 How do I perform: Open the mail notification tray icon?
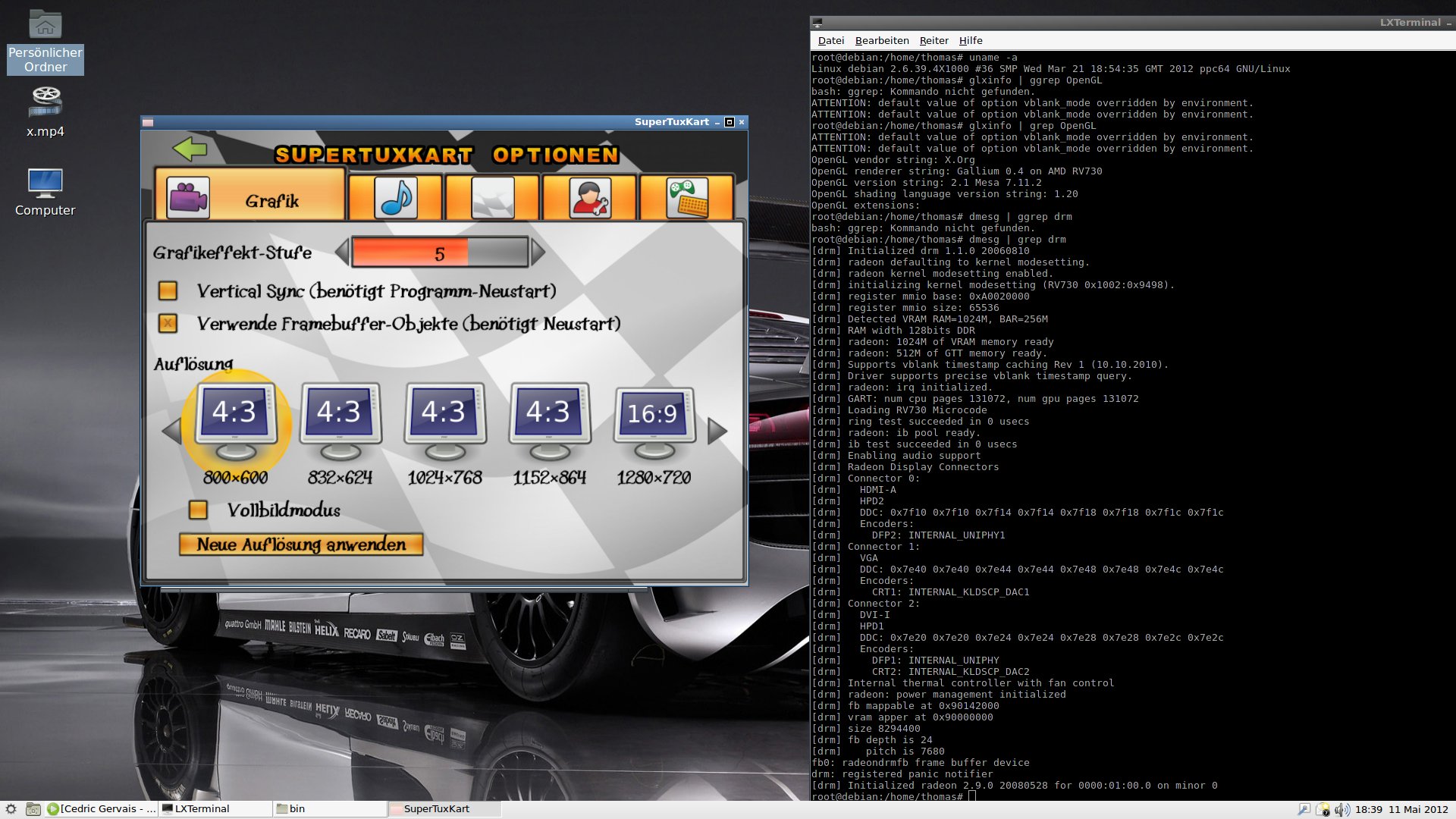tap(1323, 809)
